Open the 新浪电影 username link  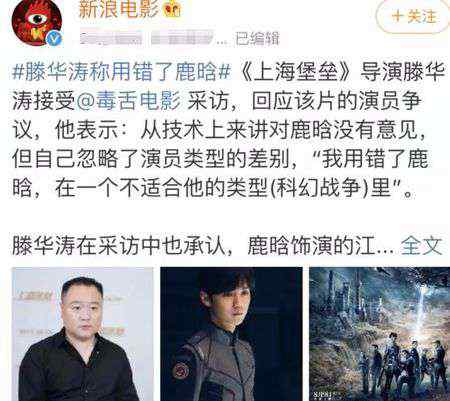(x=118, y=9)
